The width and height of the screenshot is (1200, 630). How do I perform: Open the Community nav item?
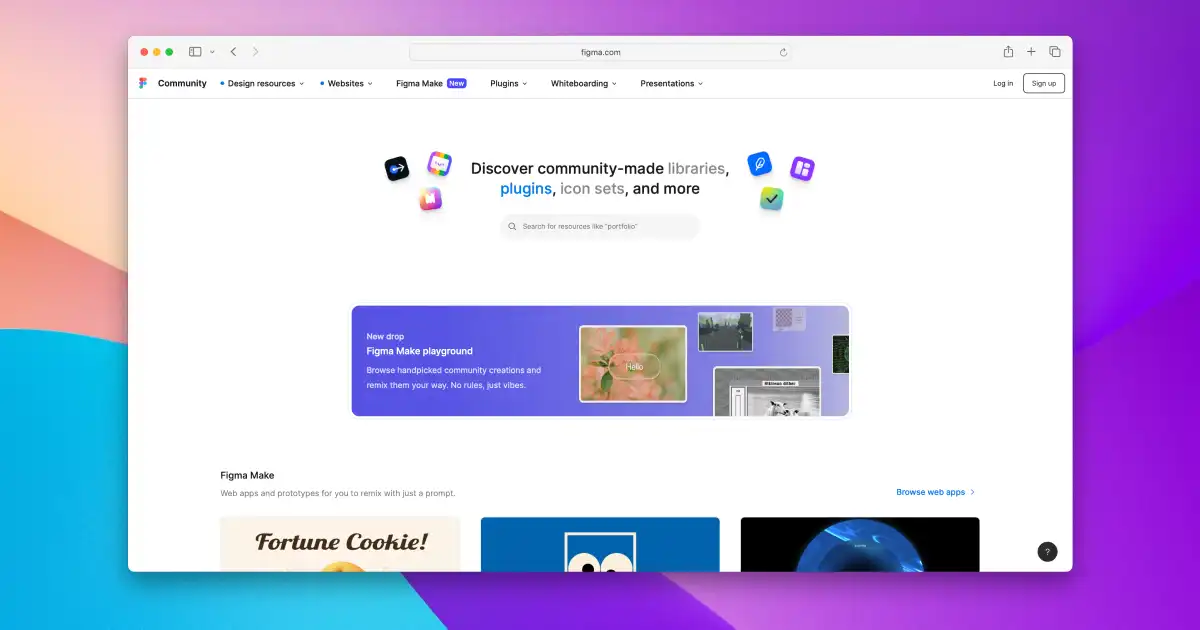click(182, 83)
